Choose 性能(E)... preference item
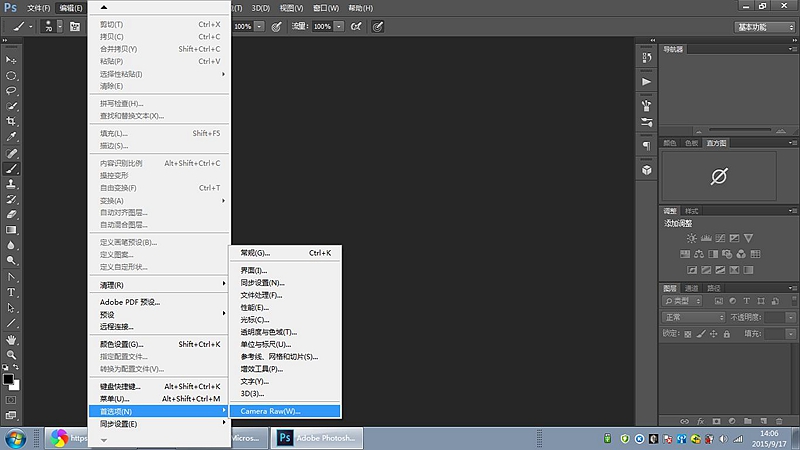The image size is (800, 450). coord(285,308)
